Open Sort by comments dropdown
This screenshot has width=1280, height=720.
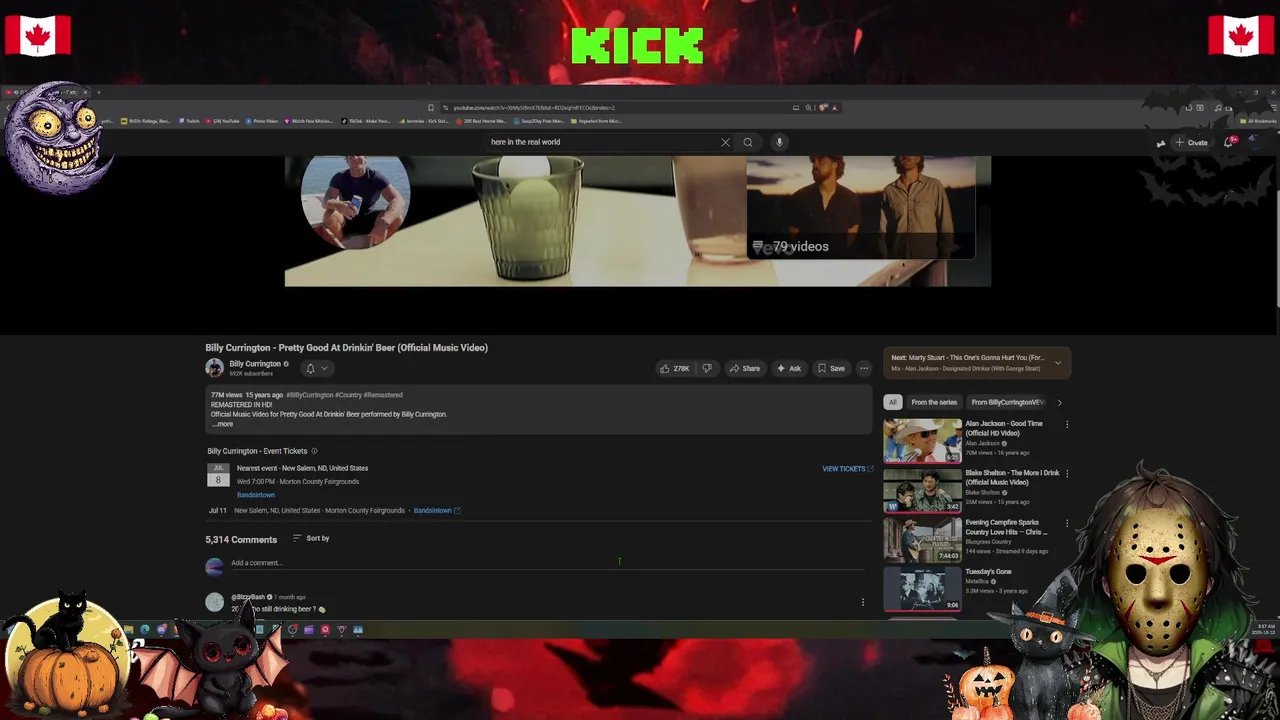[x=311, y=538]
